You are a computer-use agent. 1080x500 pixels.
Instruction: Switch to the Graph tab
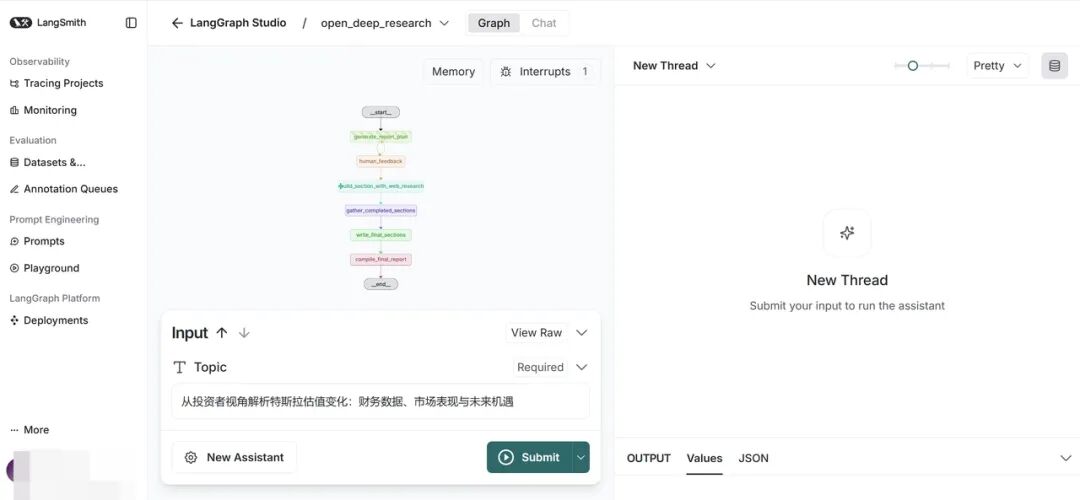pyautogui.click(x=494, y=23)
